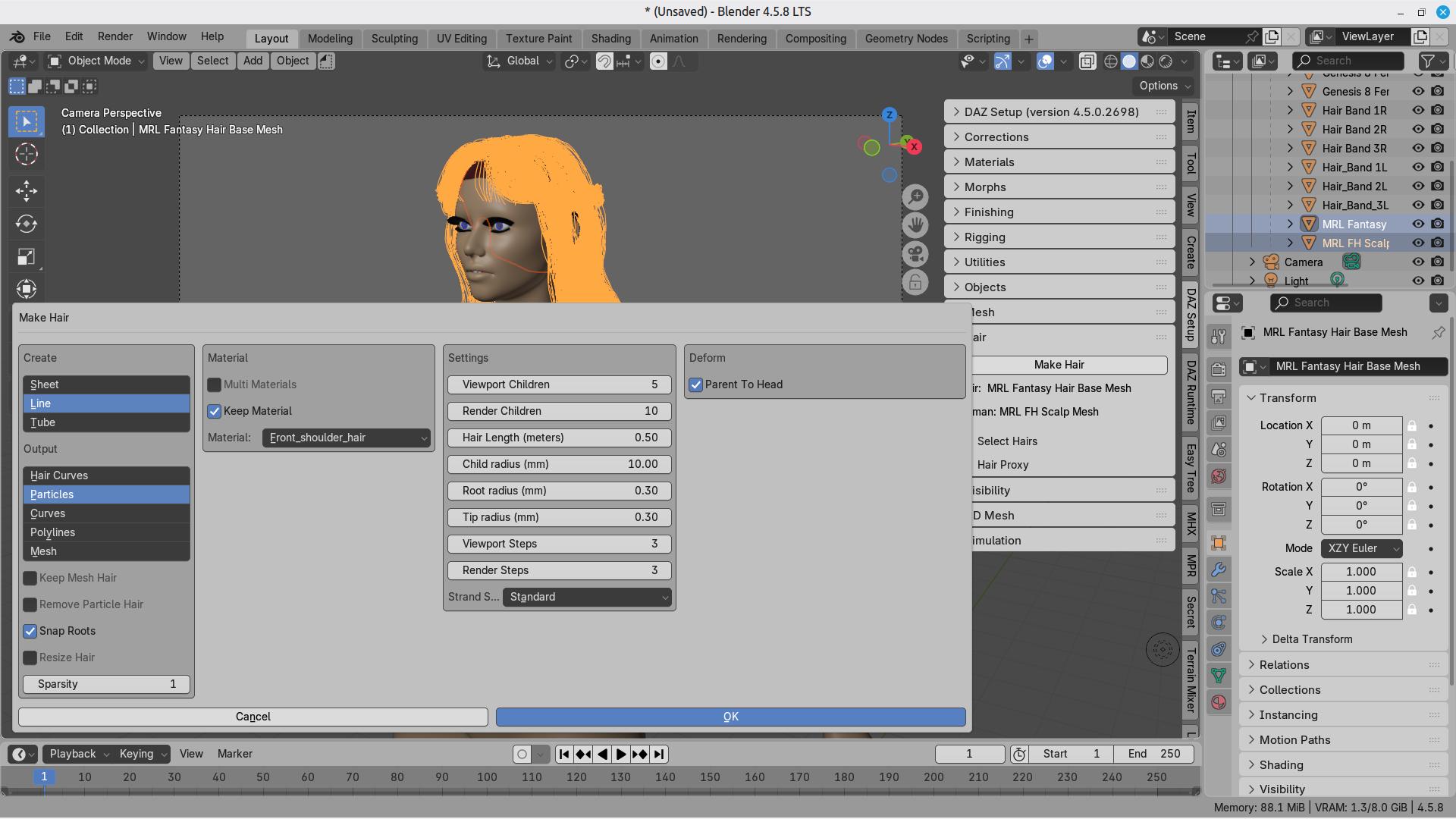Confirm the Make Hair dialog with OK
This screenshot has height=819, width=1456.
pos(730,717)
